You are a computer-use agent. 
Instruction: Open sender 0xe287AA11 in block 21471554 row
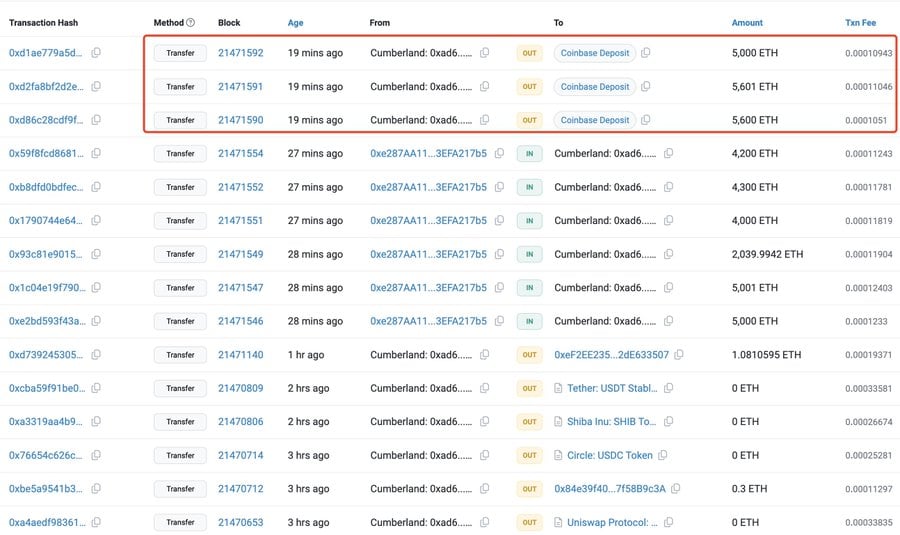[428, 153]
